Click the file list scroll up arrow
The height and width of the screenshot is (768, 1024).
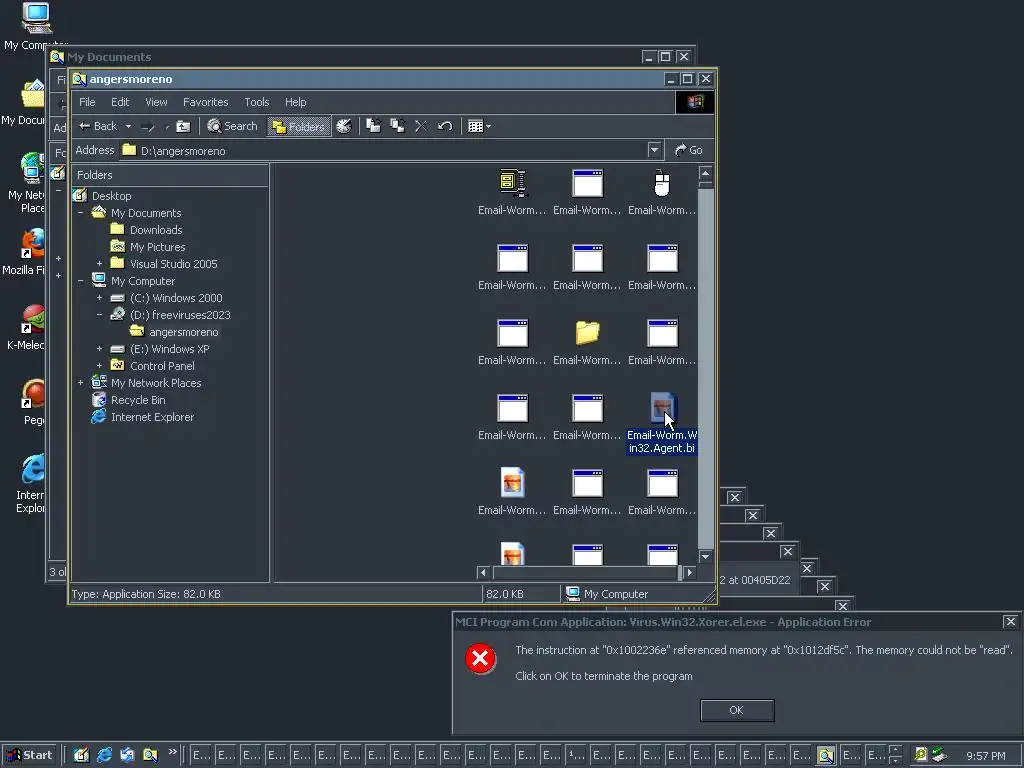click(705, 173)
